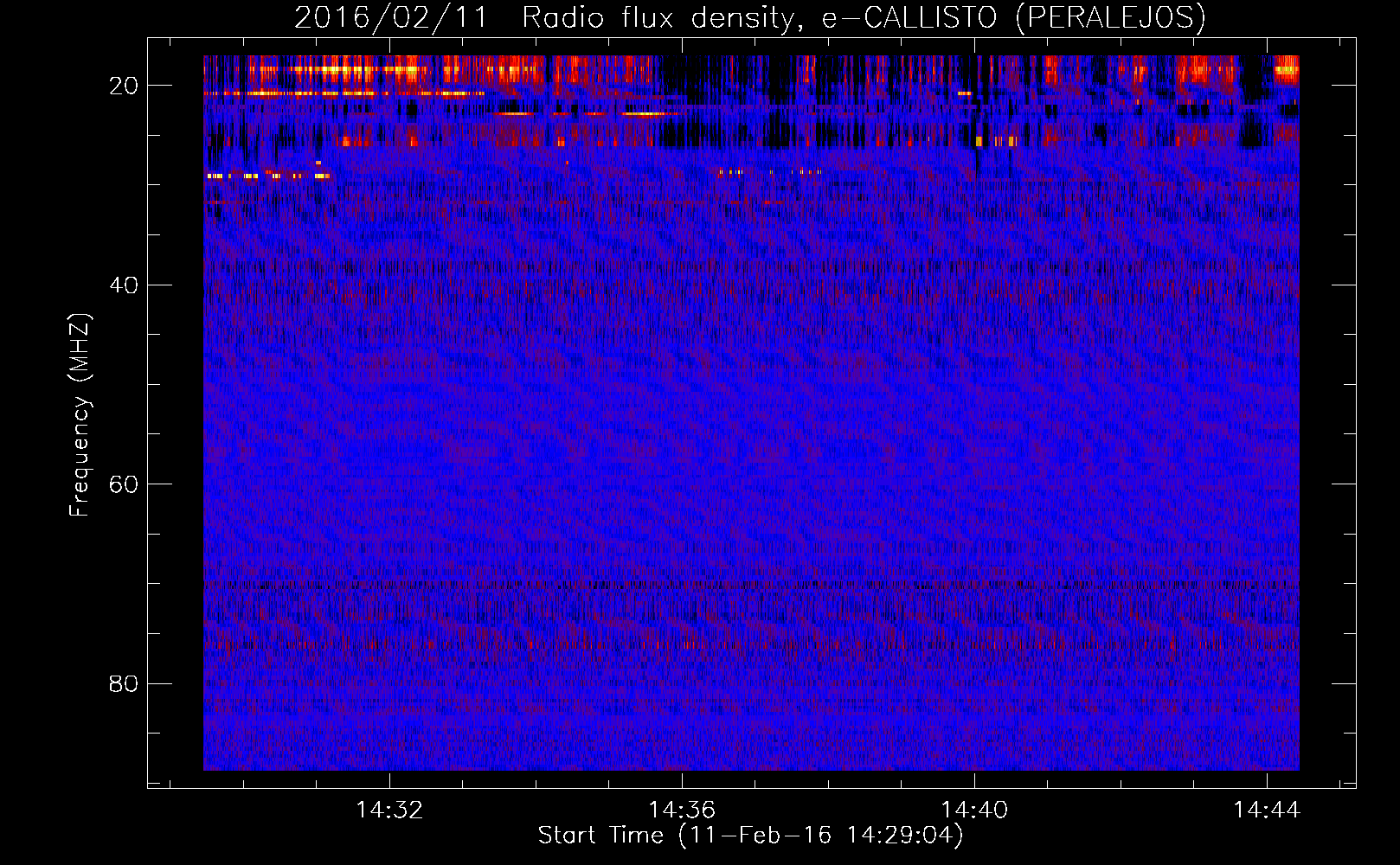Click the 40 MHz frequency tick label

click(x=124, y=285)
